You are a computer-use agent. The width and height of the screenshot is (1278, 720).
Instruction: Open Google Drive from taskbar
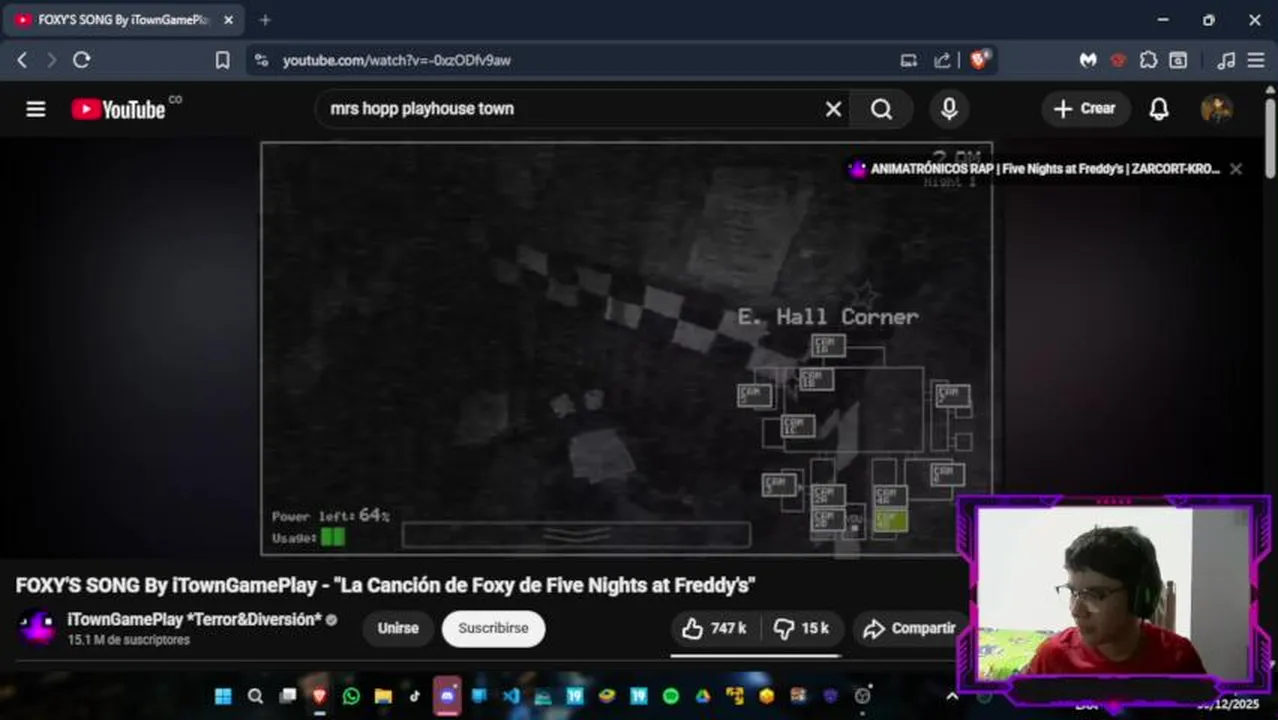click(703, 696)
